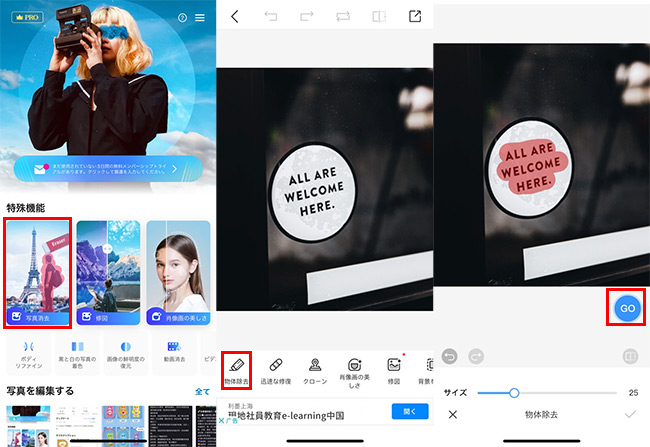Toggle compare icon above size slider
Image resolution: width=650 pixels, height=447 pixels.
pyautogui.click(x=630, y=356)
